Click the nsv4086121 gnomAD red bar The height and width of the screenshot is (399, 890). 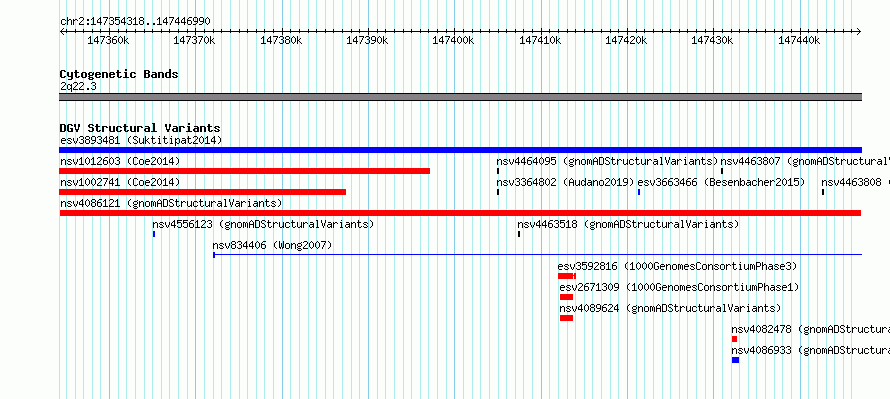[460, 213]
